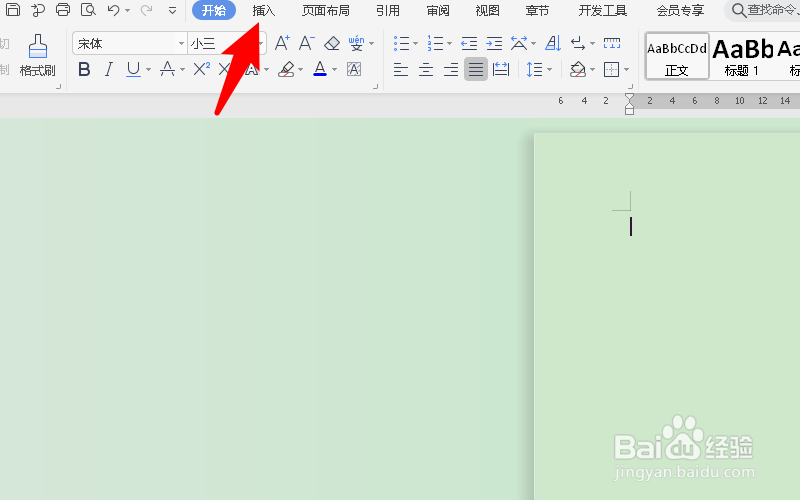Apply the 正文 style
This screenshot has height=500, width=800.
pos(677,56)
